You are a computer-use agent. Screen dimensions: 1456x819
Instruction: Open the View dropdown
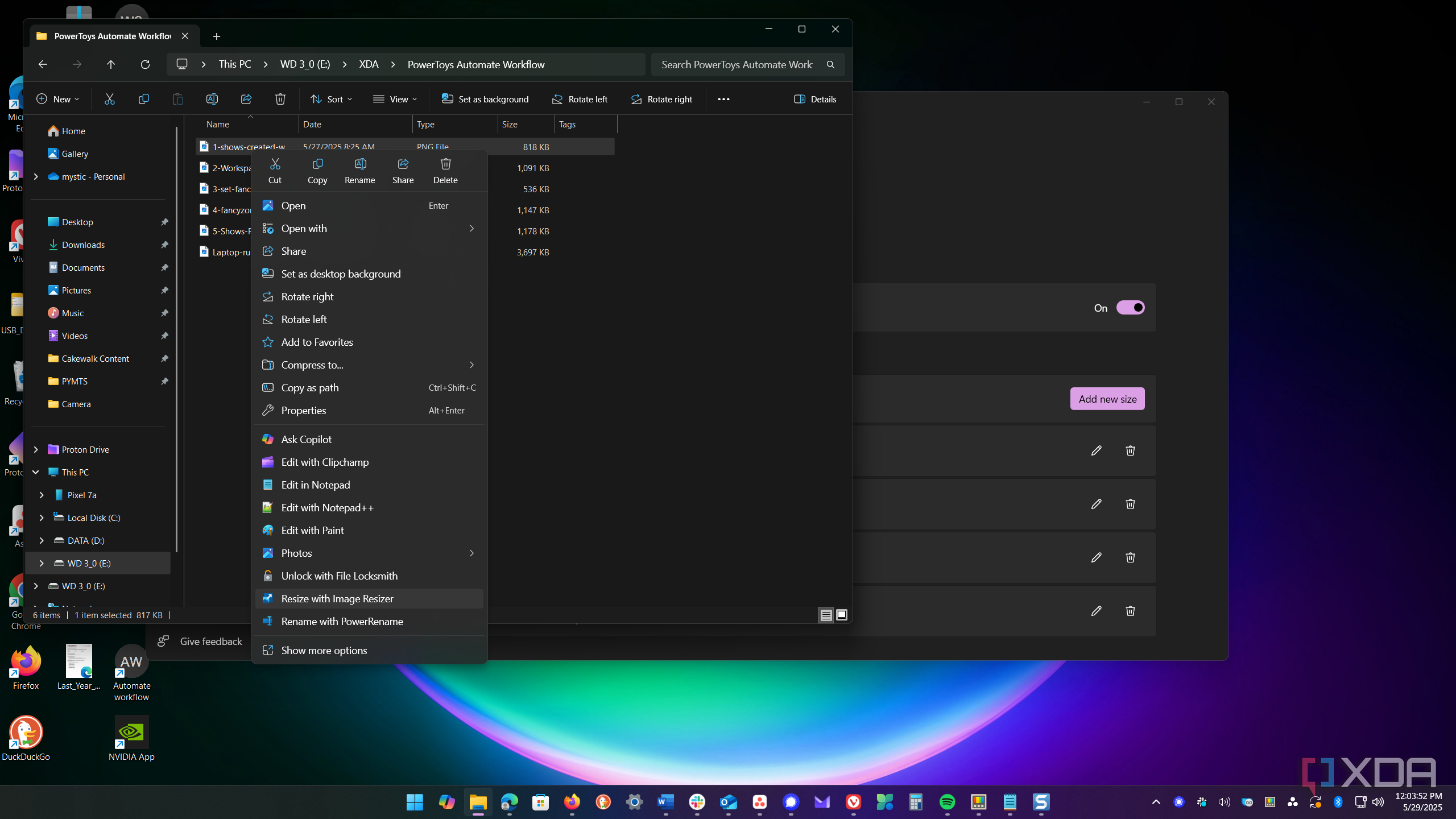click(395, 99)
